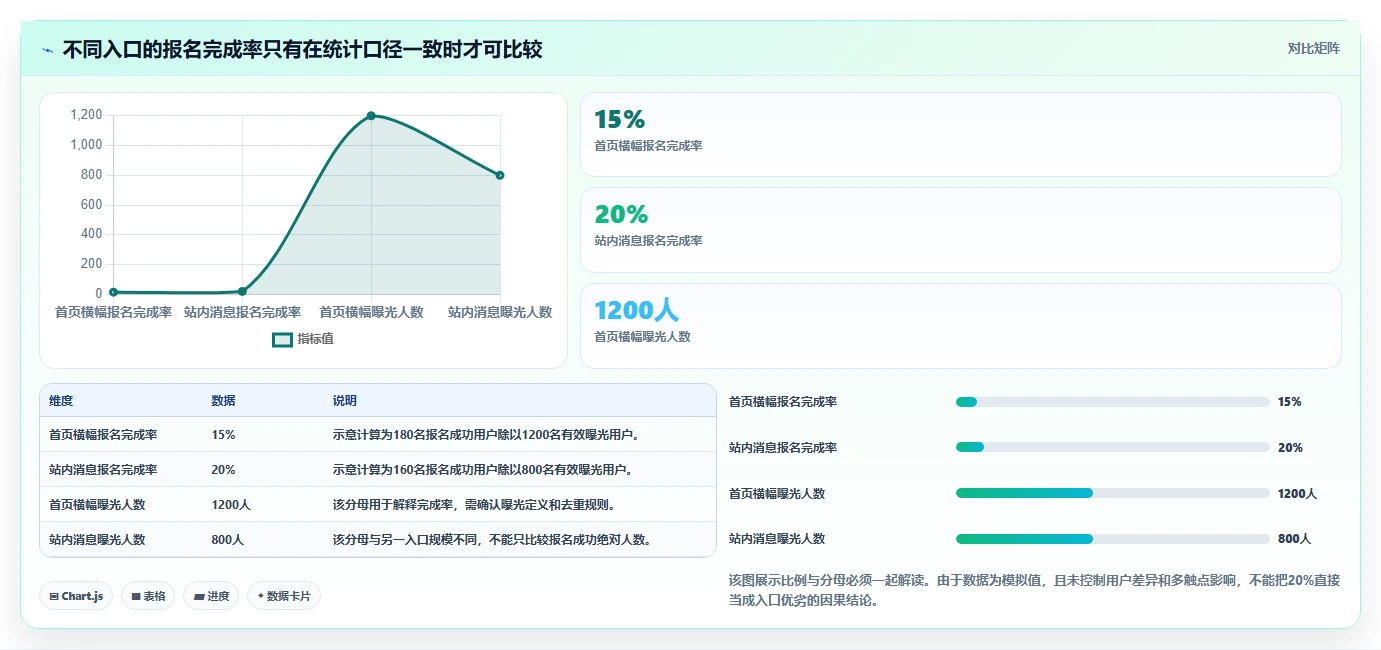Image resolution: width=1381 pixels, height=650 pixels.
Task: Click the 数据 column header
Action: pyautogui.click(x=223, y=401)
